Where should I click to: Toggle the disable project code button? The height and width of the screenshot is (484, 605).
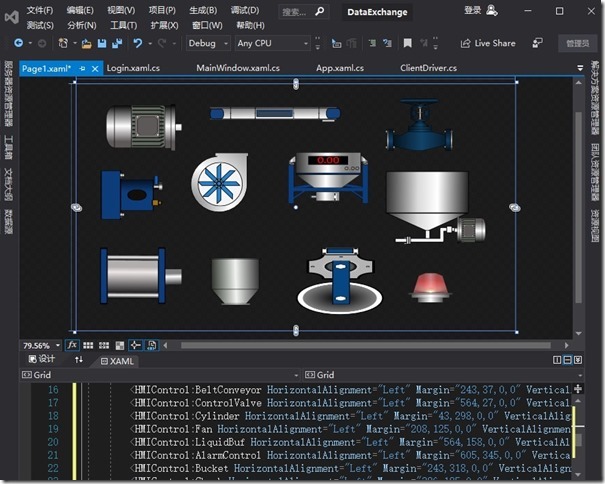[152, 345]
